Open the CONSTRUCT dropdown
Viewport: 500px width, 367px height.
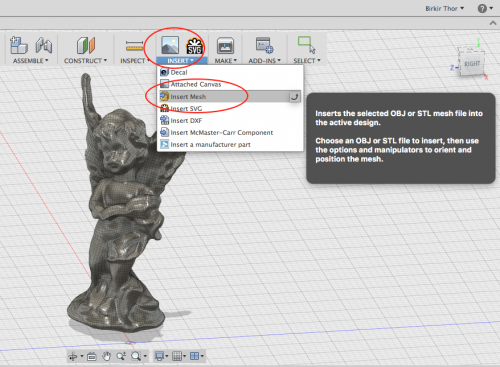pos(85,61)
